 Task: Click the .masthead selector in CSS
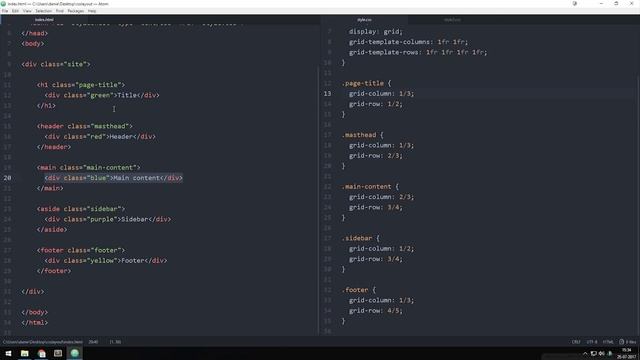(x=359, y=135)
